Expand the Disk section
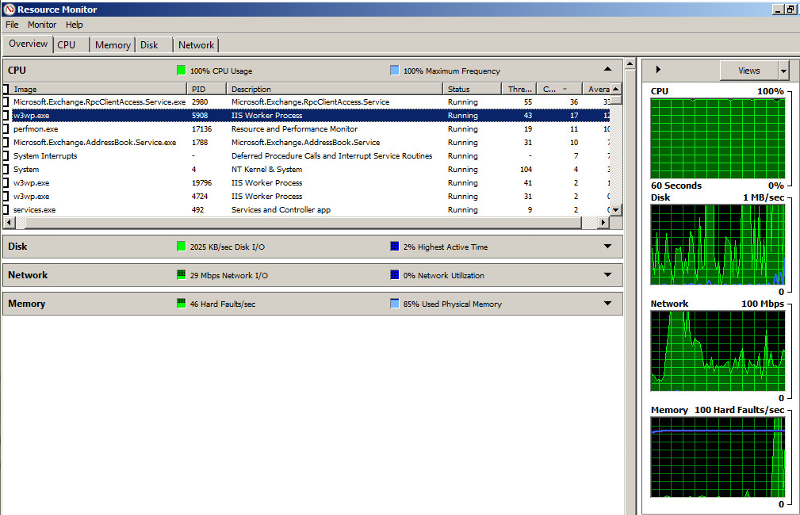Screen dimensions: 800x515 pos(607,246)
